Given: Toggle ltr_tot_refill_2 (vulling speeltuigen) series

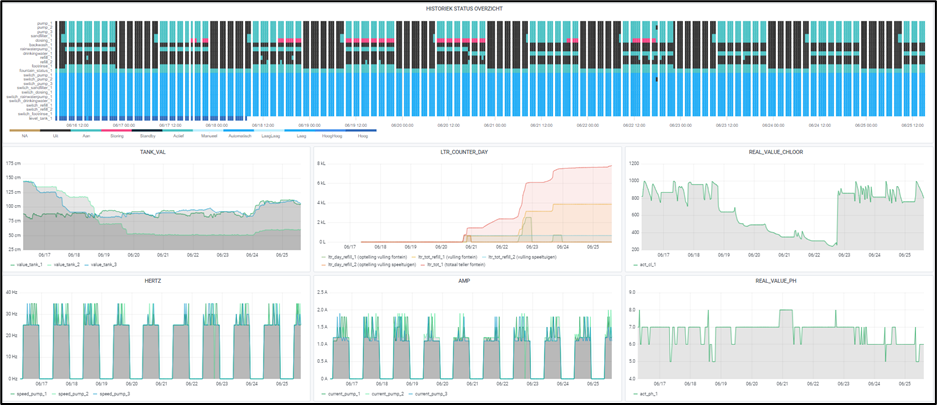Looking at the screenshot, I should tap(524, 256).
